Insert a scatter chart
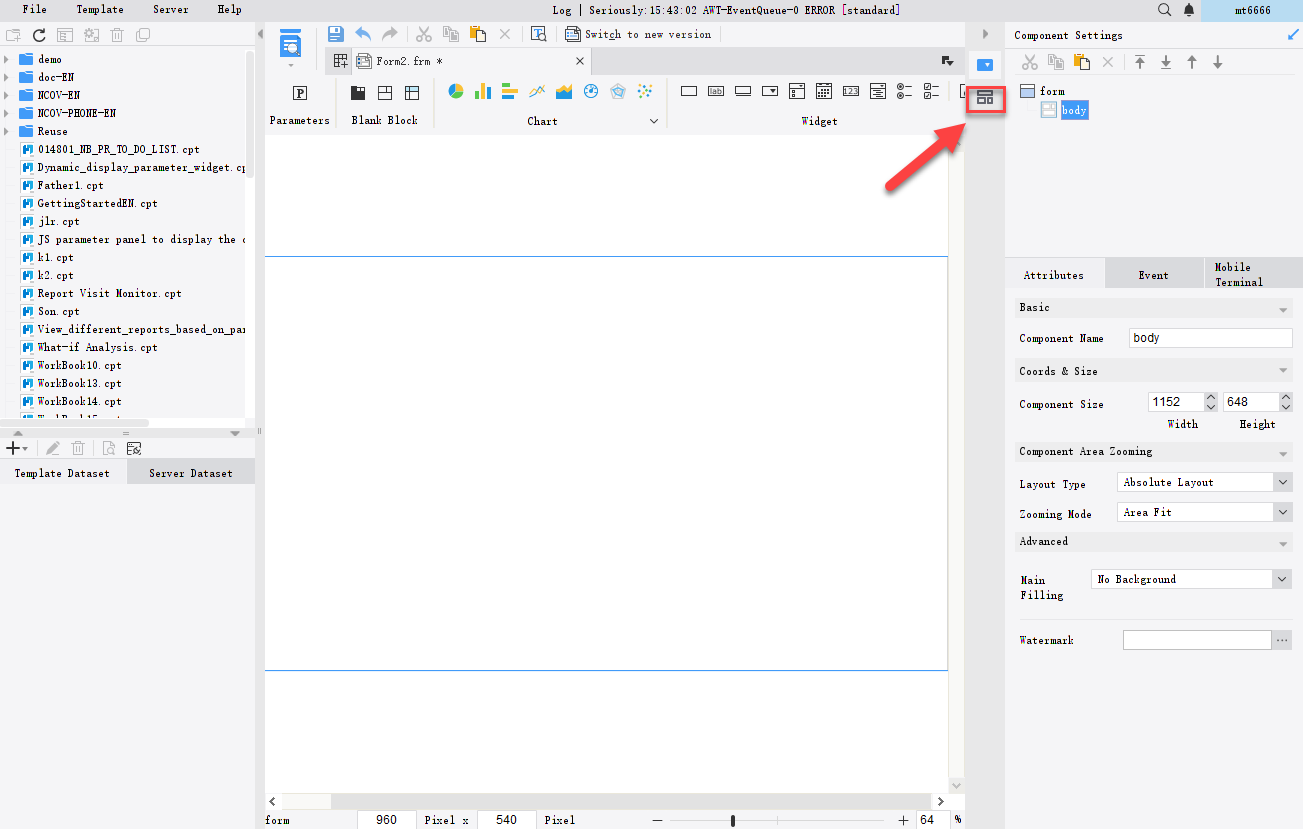Screen dimensions: 1303x829 coord(645,91)
